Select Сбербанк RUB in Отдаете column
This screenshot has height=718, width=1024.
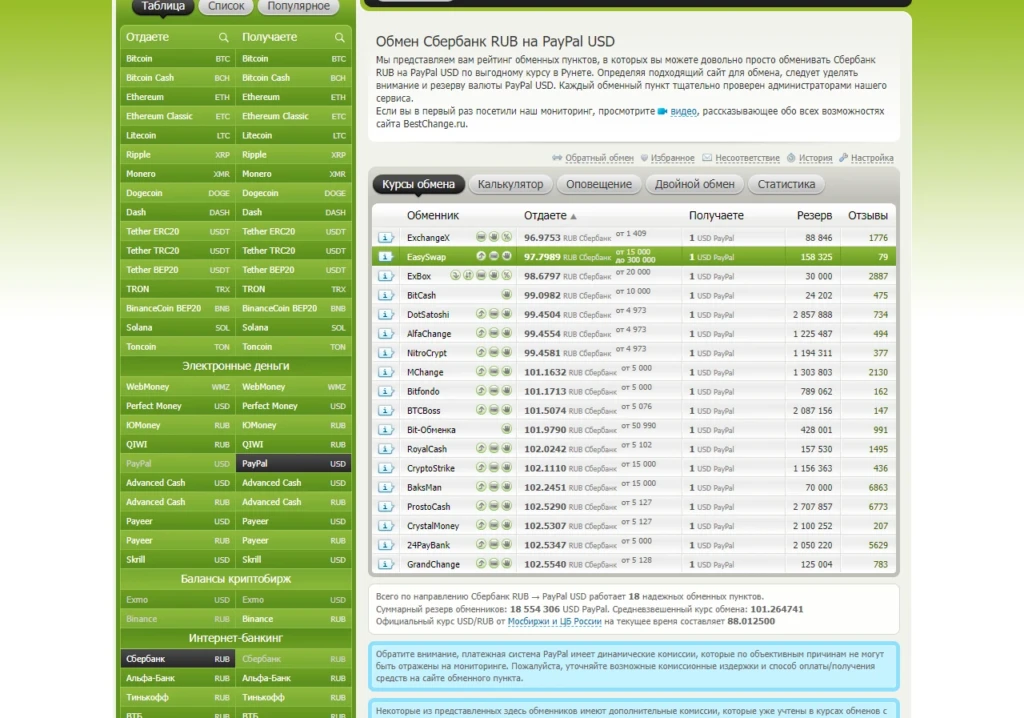[178, 659]
